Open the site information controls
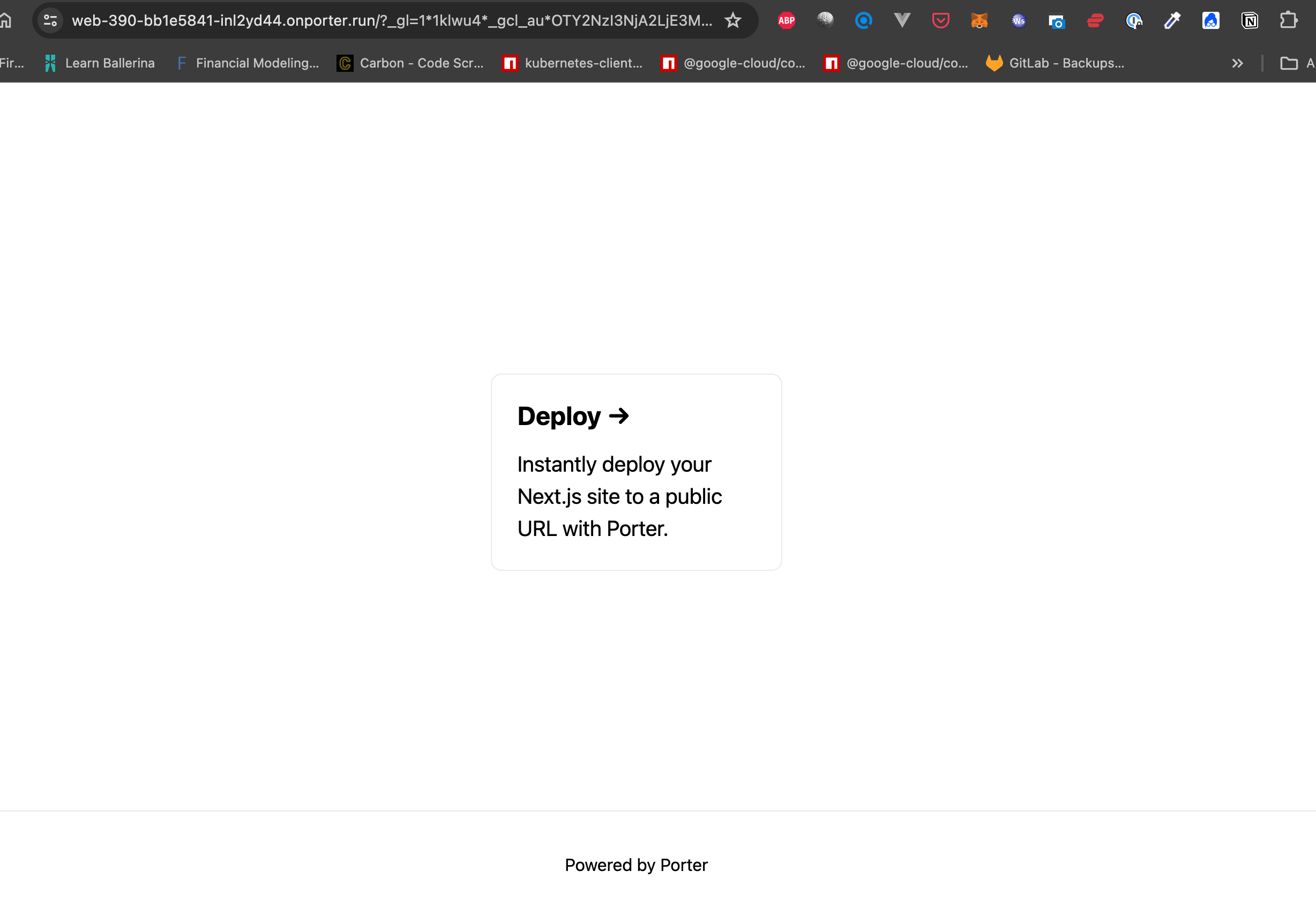The image size is (1316, 908). (x=50, y=21)
